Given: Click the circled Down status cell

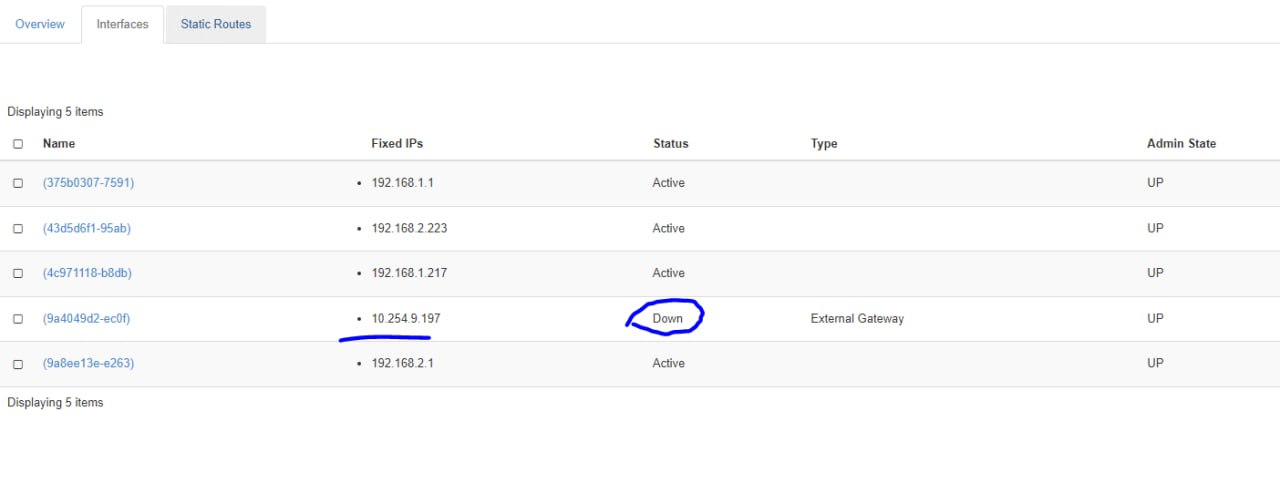Looking at the screenshot, I should [x=668, y=319].
